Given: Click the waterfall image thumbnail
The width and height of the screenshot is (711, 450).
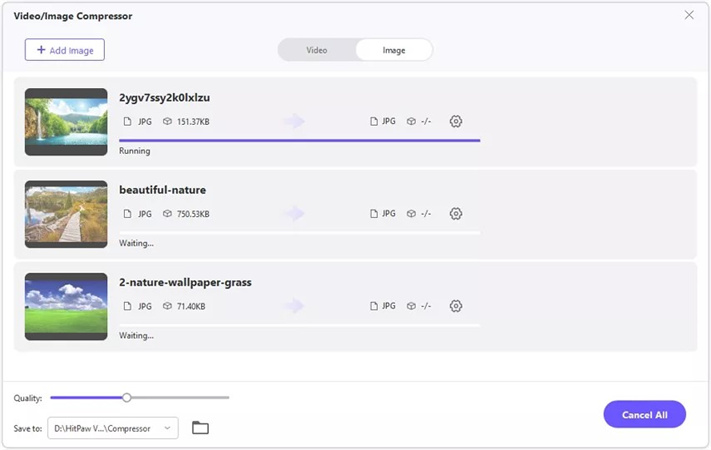Looking at the screenshot, I should (66, 122).
